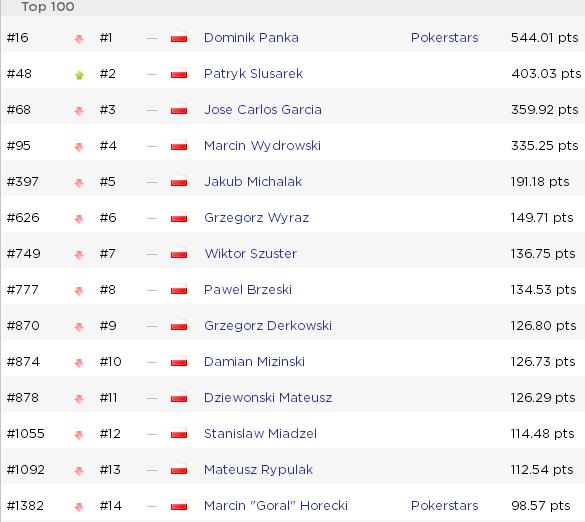The width and height of the screenshot is (585, 522).
Task: Click red down arrow next to #874
Action: click(x=79, y=363)
